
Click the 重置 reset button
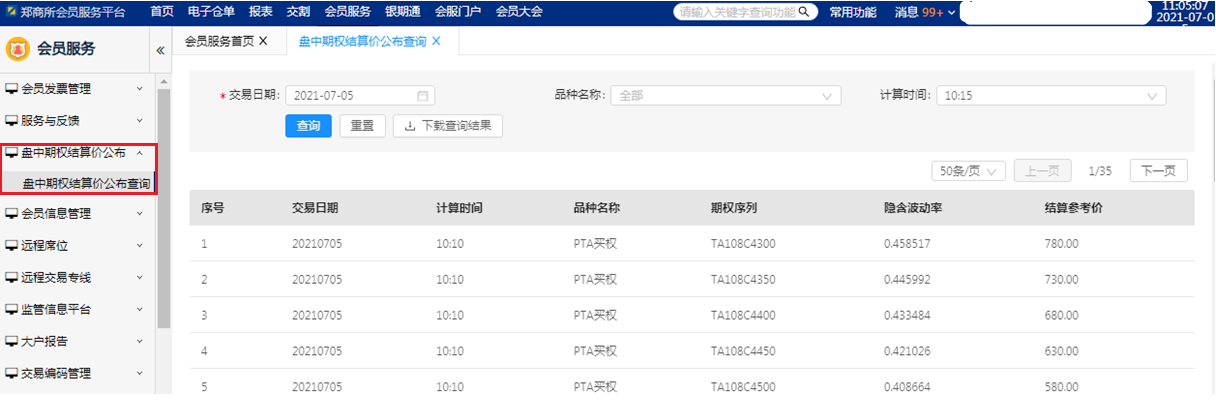[x=362, y=126]
